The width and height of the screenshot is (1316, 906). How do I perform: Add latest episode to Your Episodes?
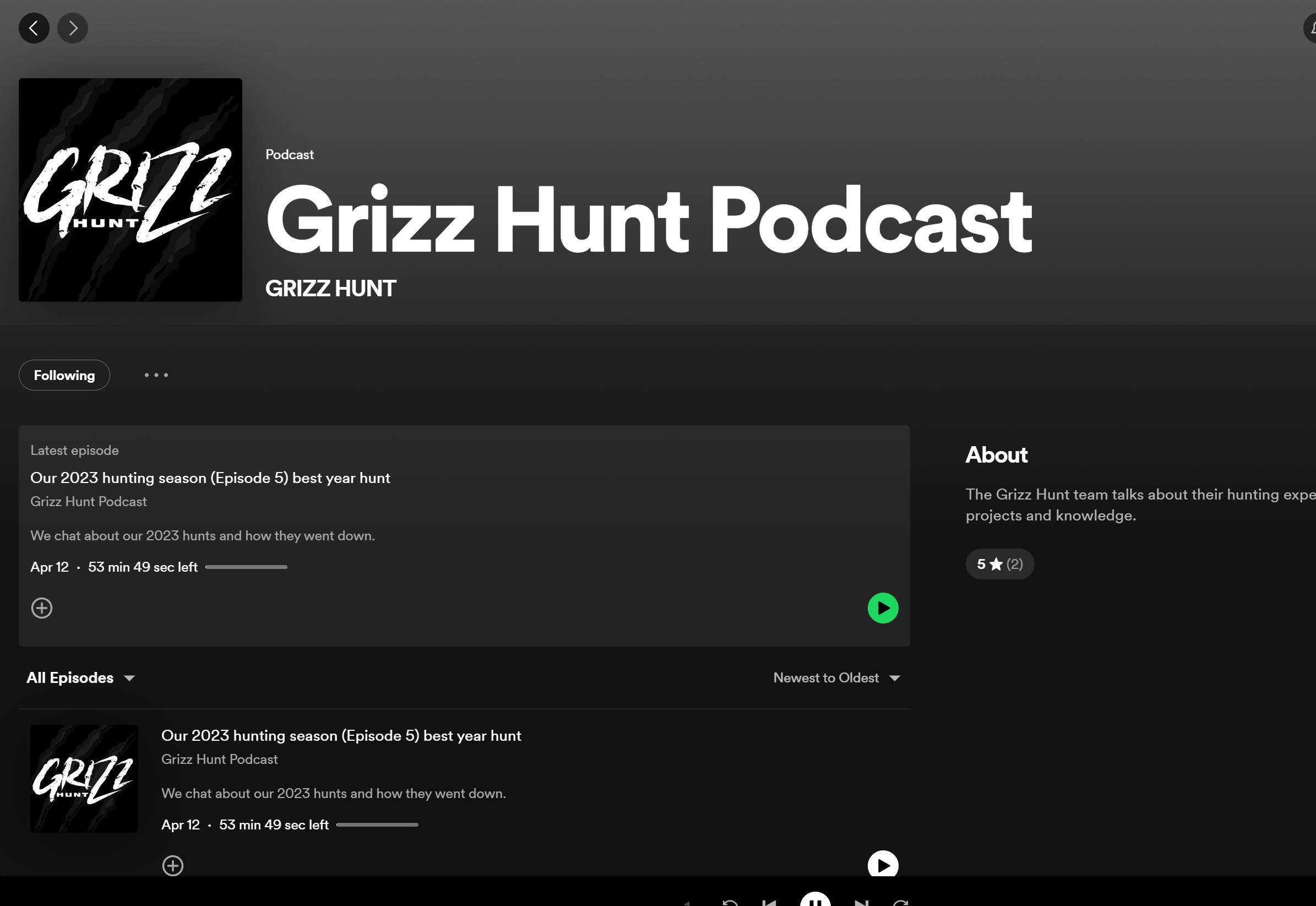(x=42, y=608)
